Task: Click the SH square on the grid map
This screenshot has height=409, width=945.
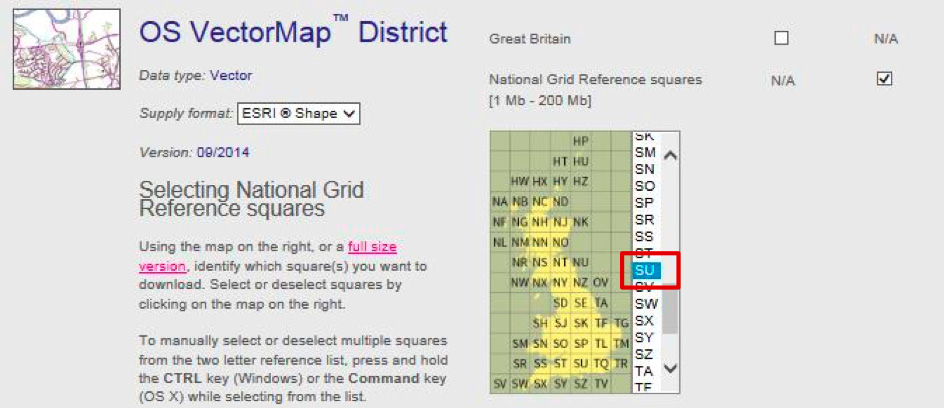Action: tap(540, 323)
